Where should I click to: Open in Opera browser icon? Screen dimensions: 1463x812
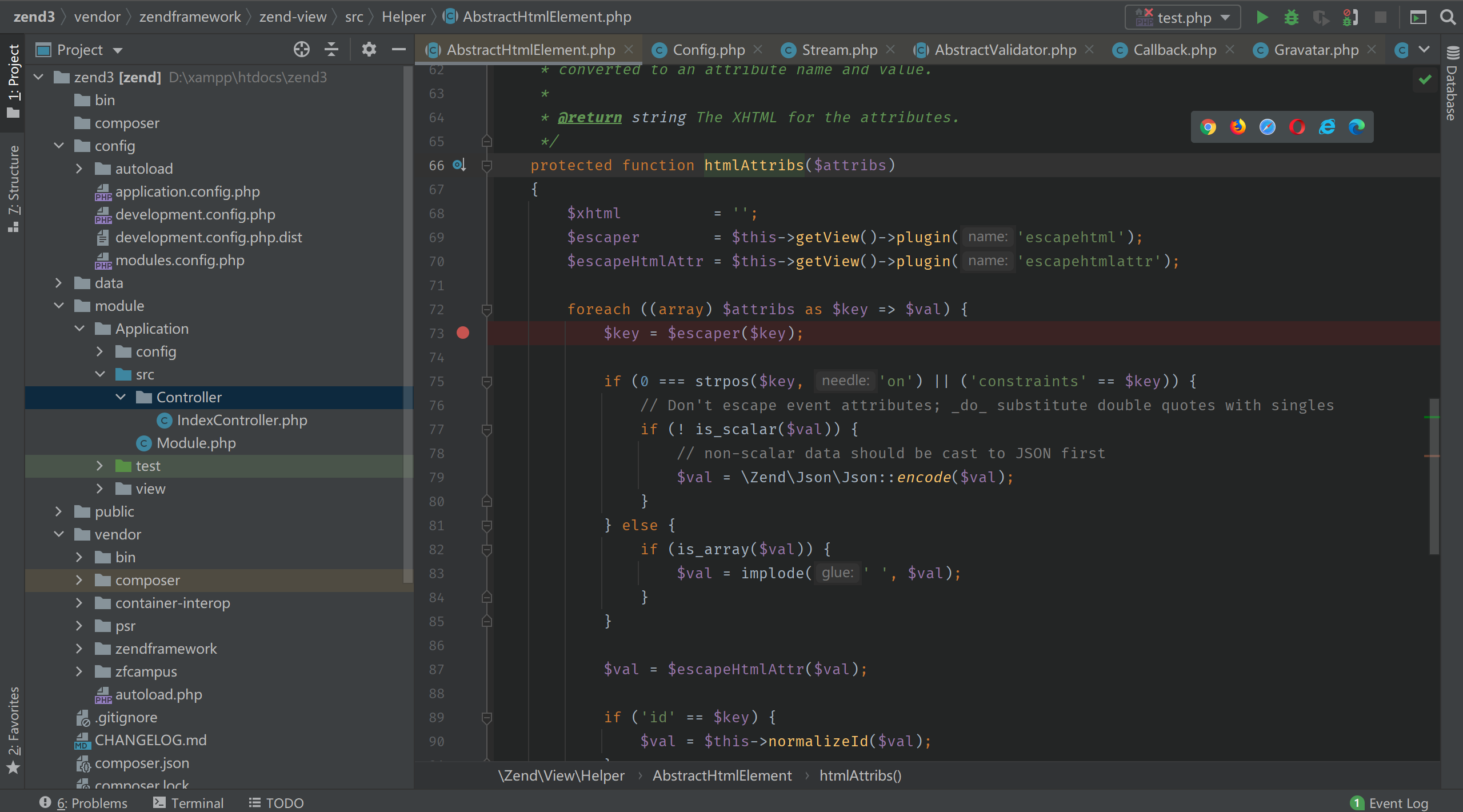point(1297,127)
